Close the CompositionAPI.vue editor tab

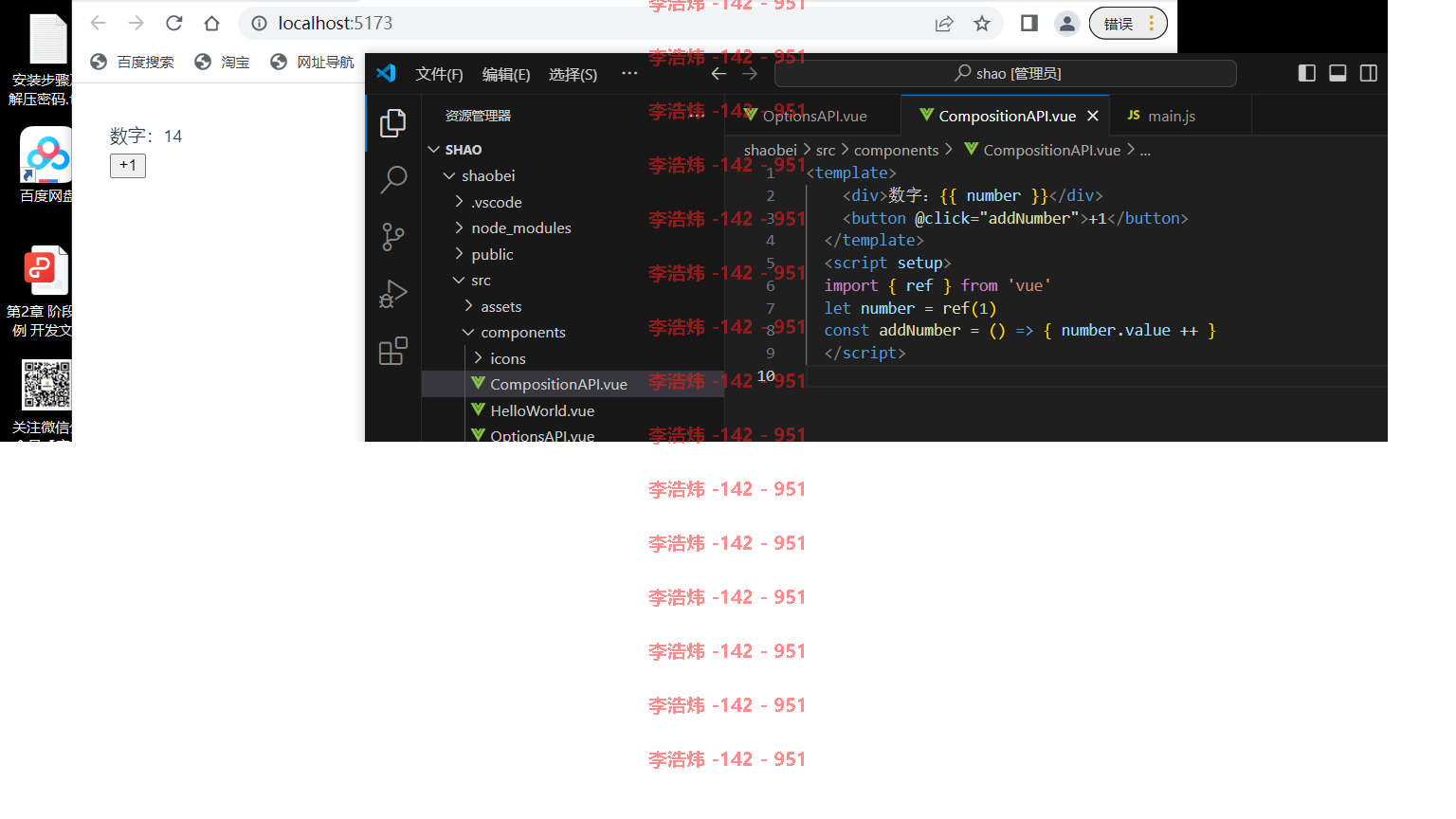pyautogui.click(x=1093, y=116)
